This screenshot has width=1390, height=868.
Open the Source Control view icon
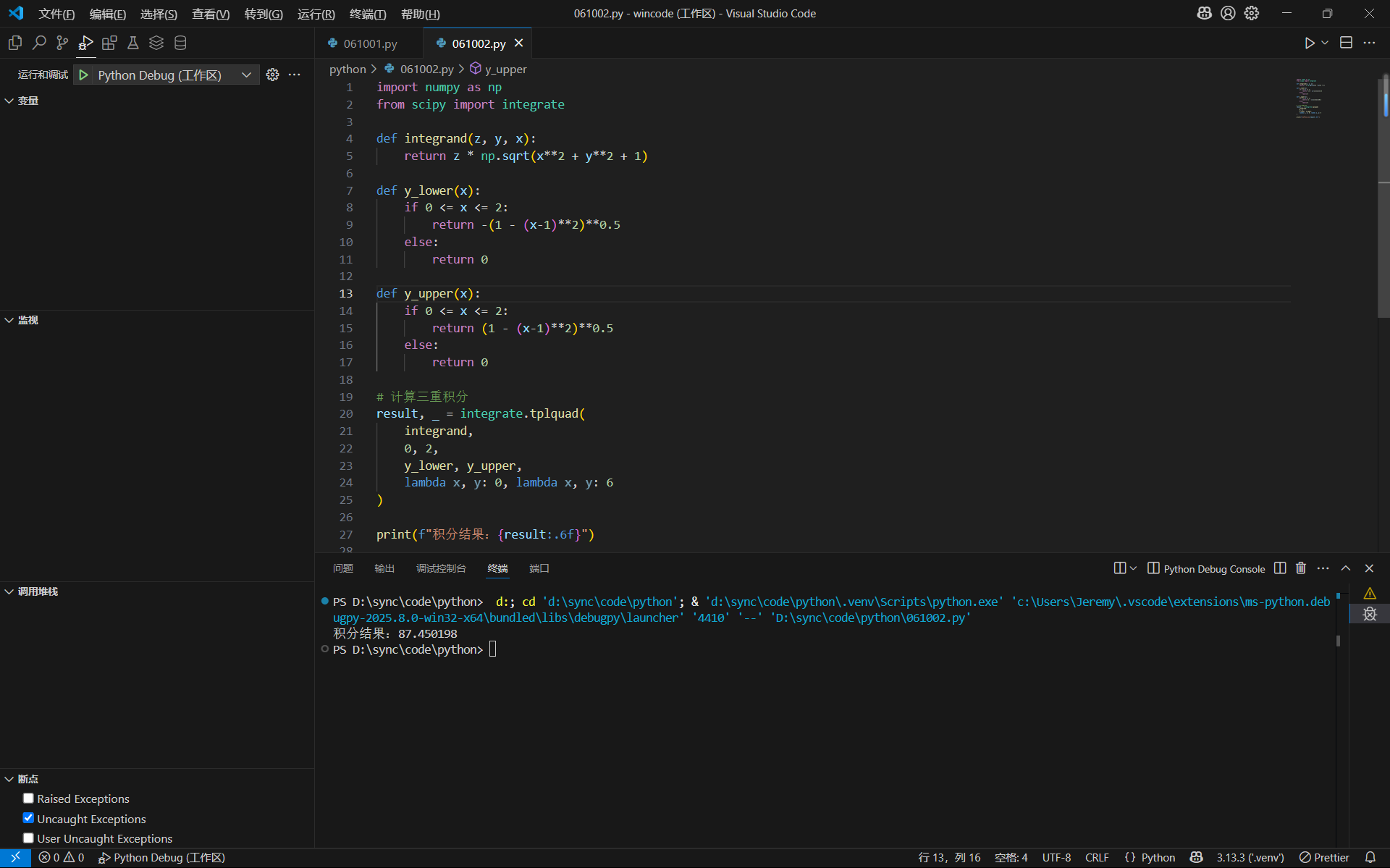(62, 43)
